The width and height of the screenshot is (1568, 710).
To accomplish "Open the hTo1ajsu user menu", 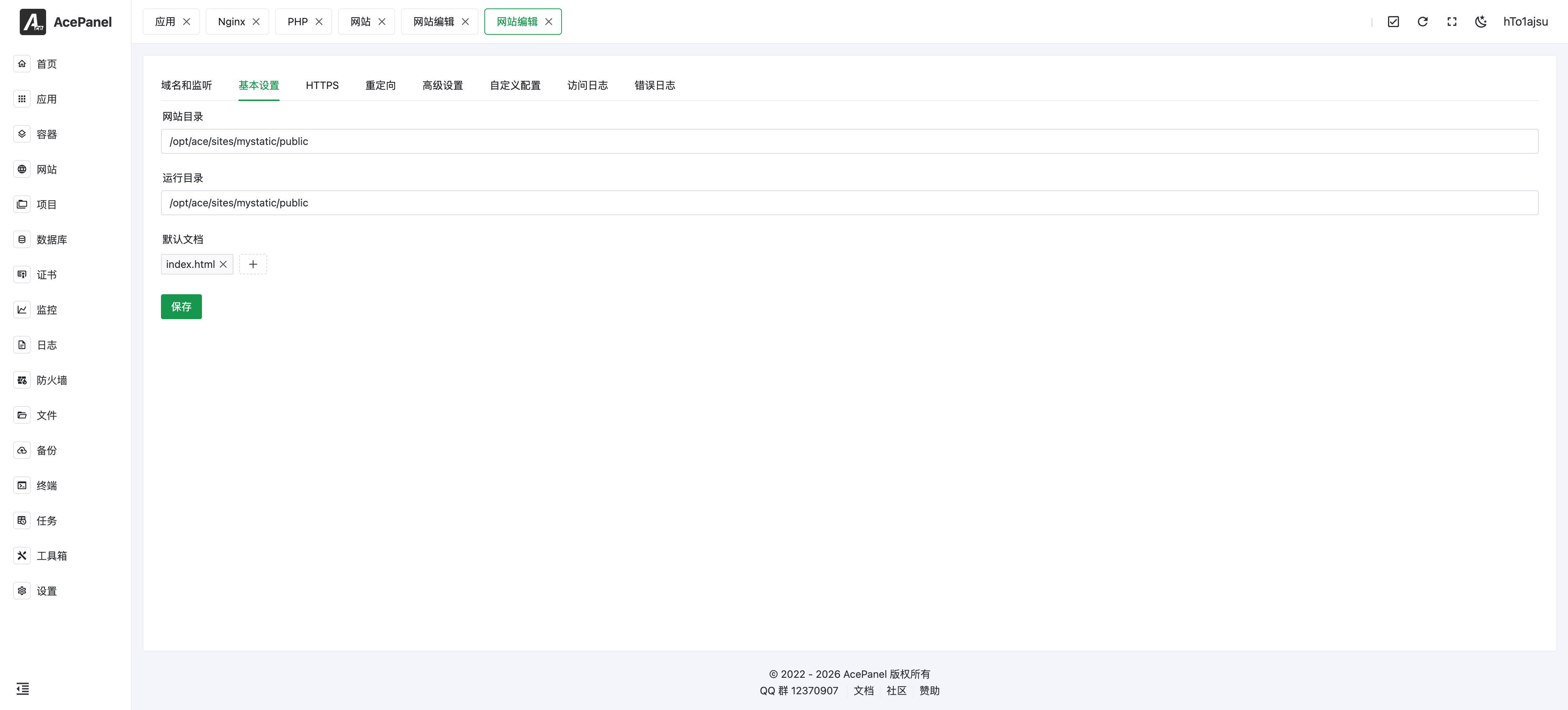I will click(1525, 22).
